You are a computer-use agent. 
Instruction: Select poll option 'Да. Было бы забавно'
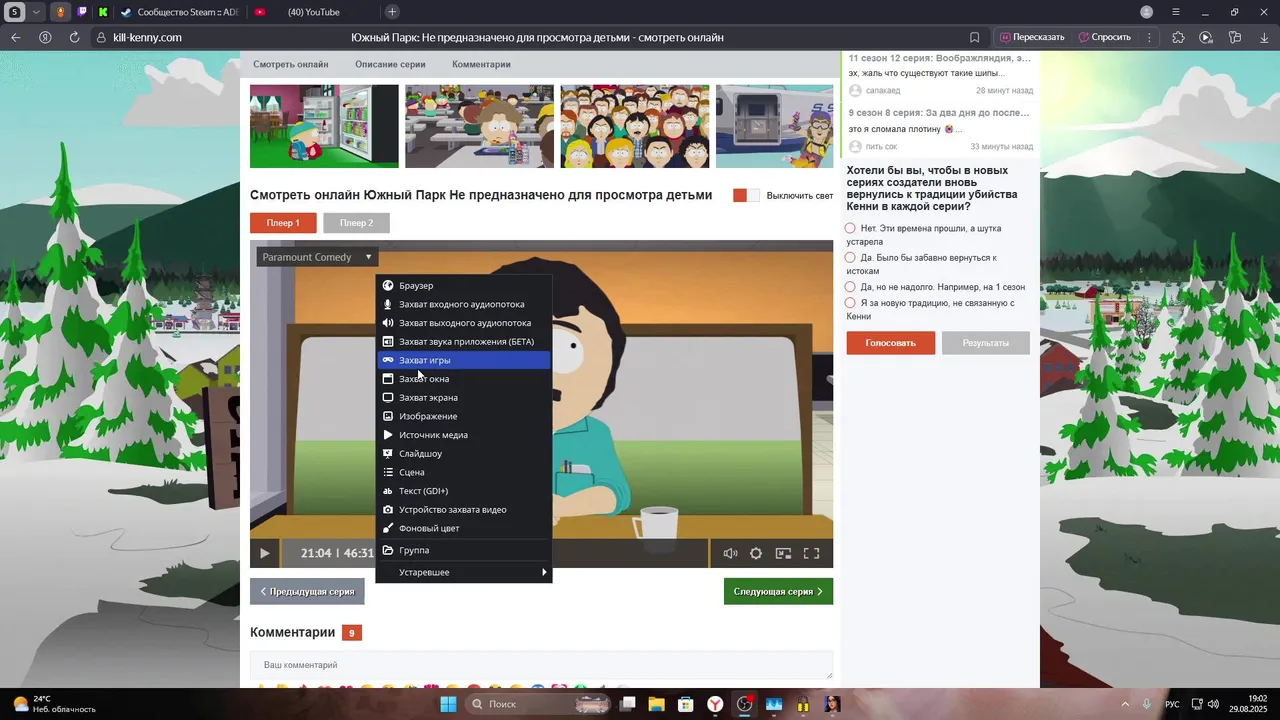point(851,257)
